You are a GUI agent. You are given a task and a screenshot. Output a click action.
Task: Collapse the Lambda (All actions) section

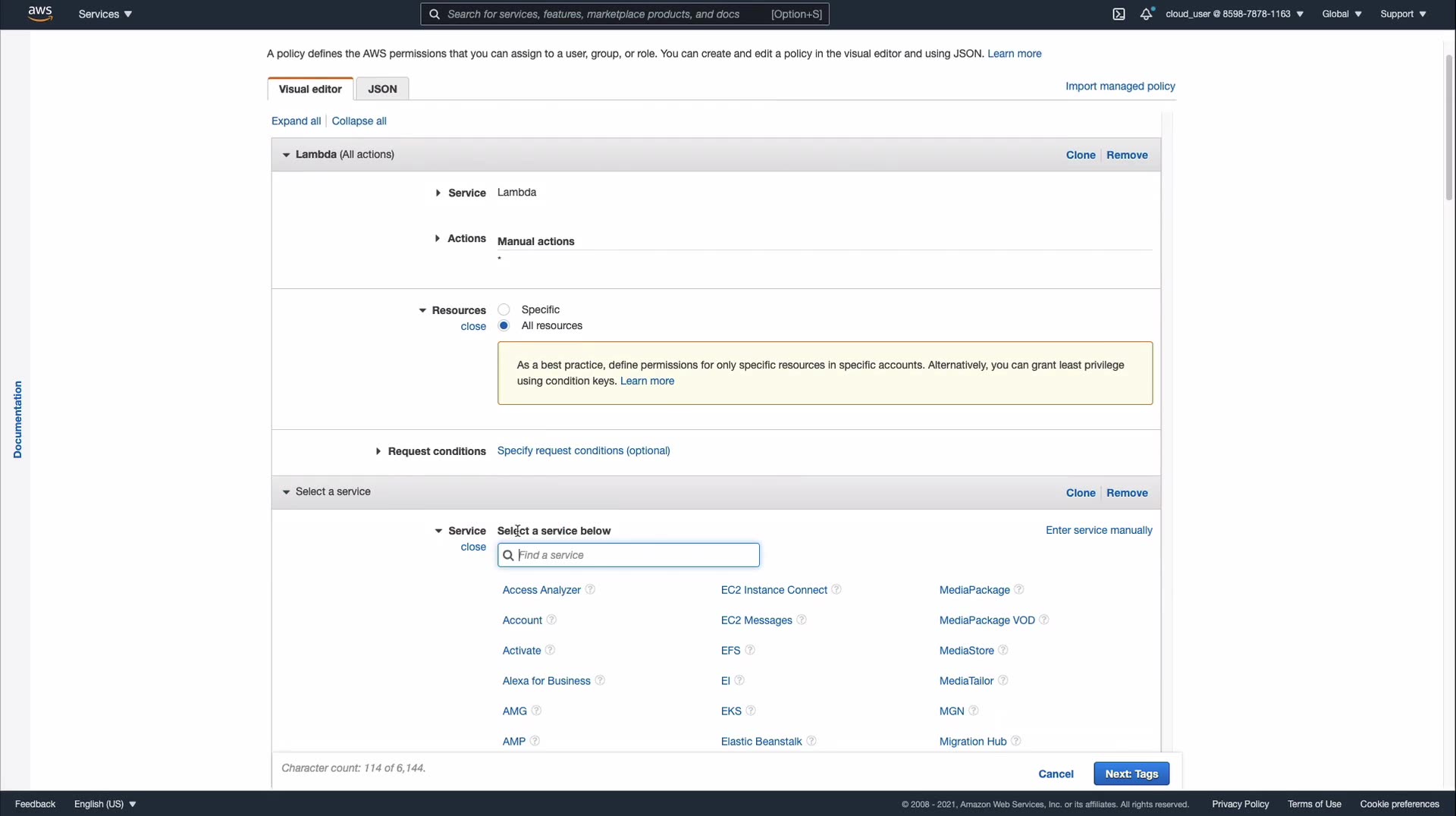(x=286, y=155)
